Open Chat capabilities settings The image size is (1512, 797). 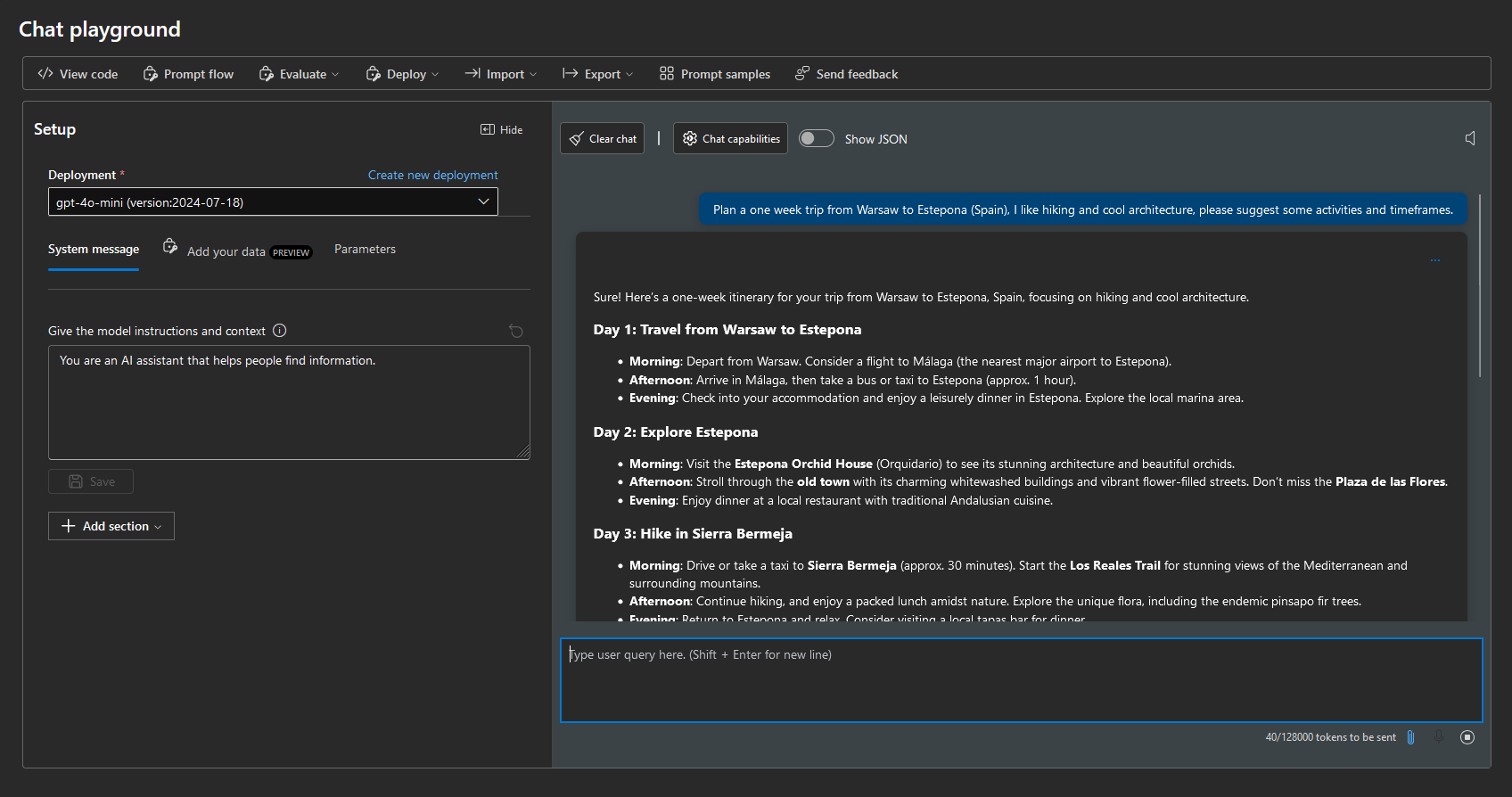coord(730,139)
